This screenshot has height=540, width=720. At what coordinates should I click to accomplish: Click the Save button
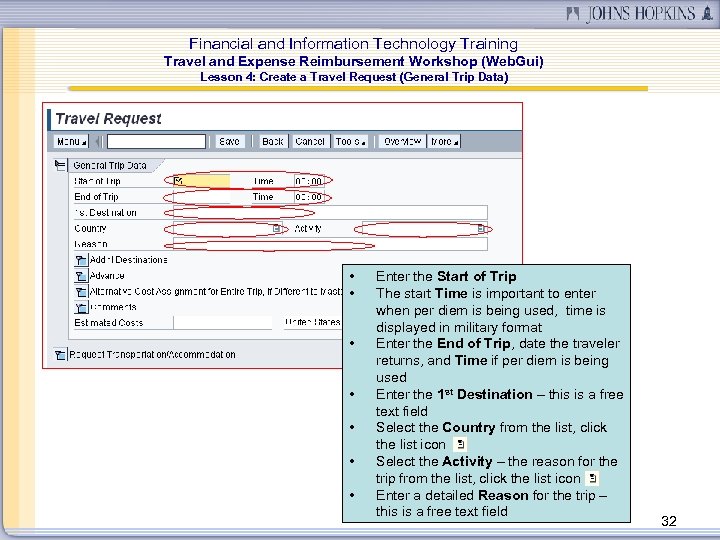[230, 141]
